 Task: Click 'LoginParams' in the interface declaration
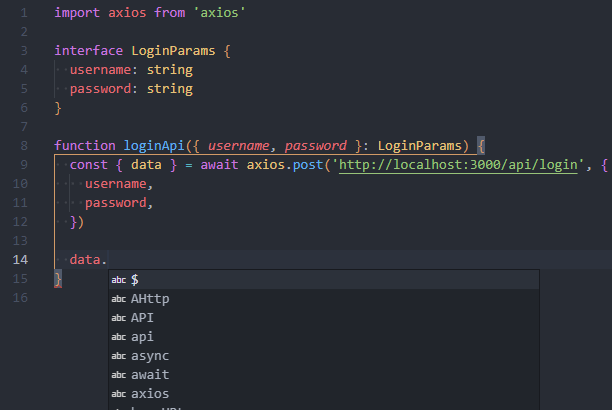pos(173,51)
